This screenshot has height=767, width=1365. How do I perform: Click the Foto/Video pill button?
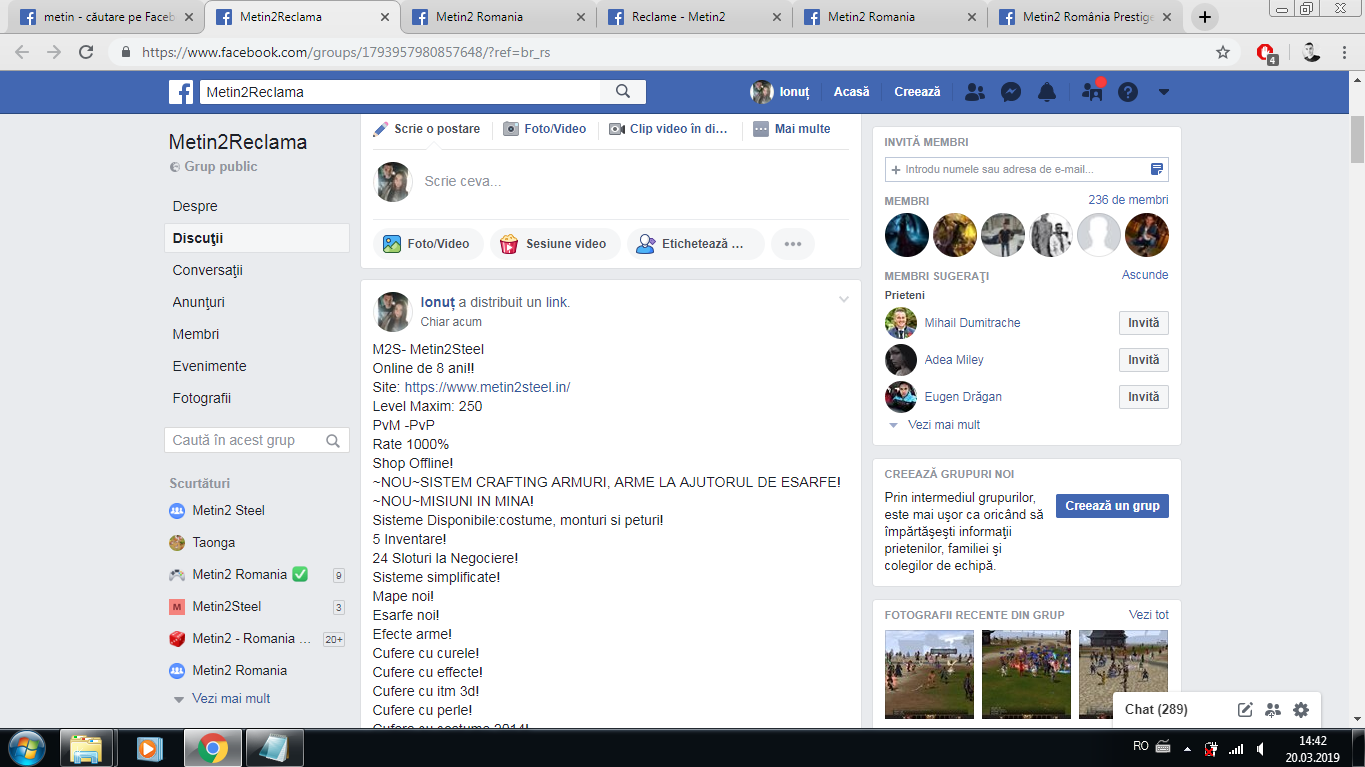pos(428,244)
